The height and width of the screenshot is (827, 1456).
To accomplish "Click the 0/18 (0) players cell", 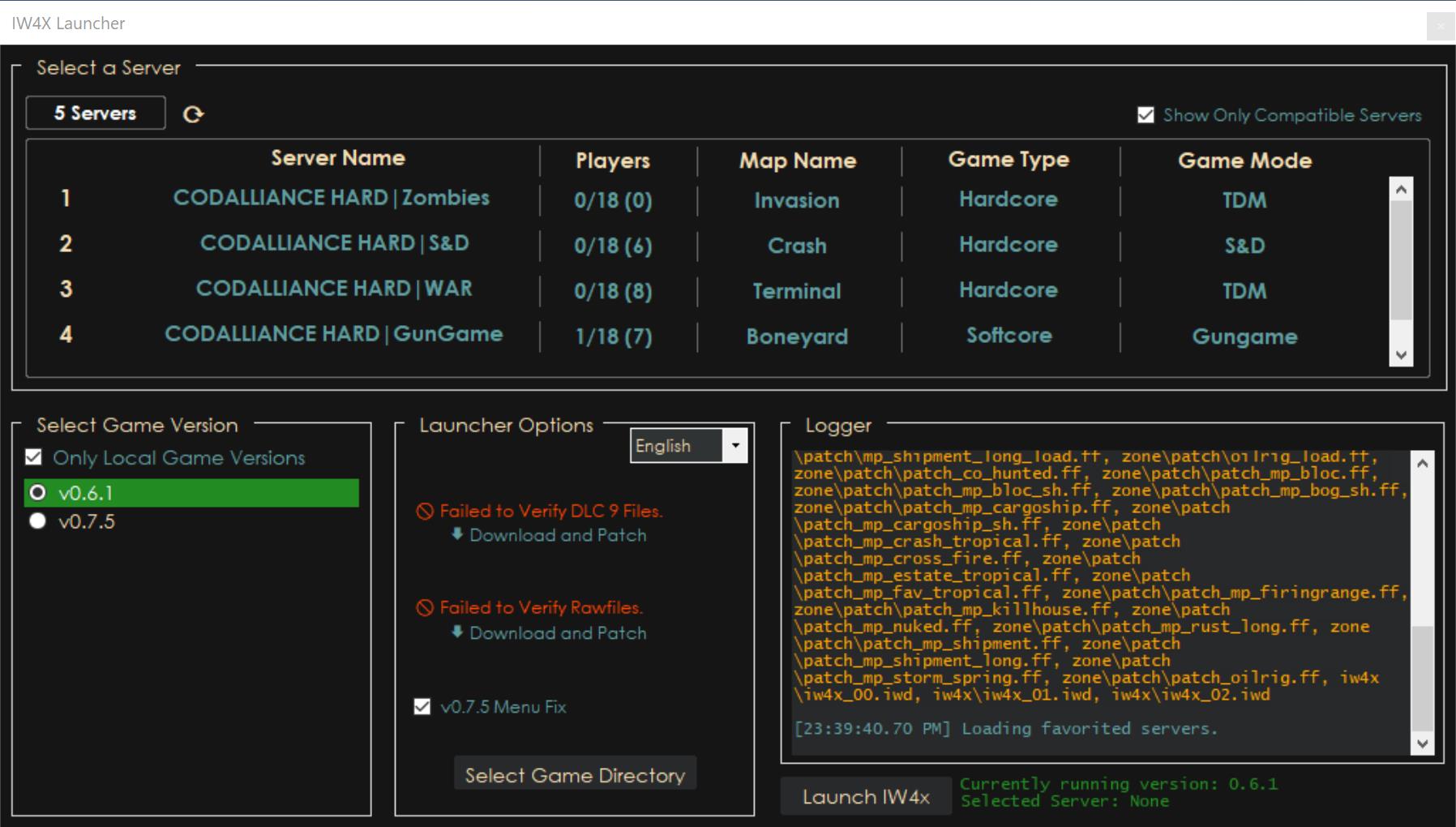I will click(613, 200).
